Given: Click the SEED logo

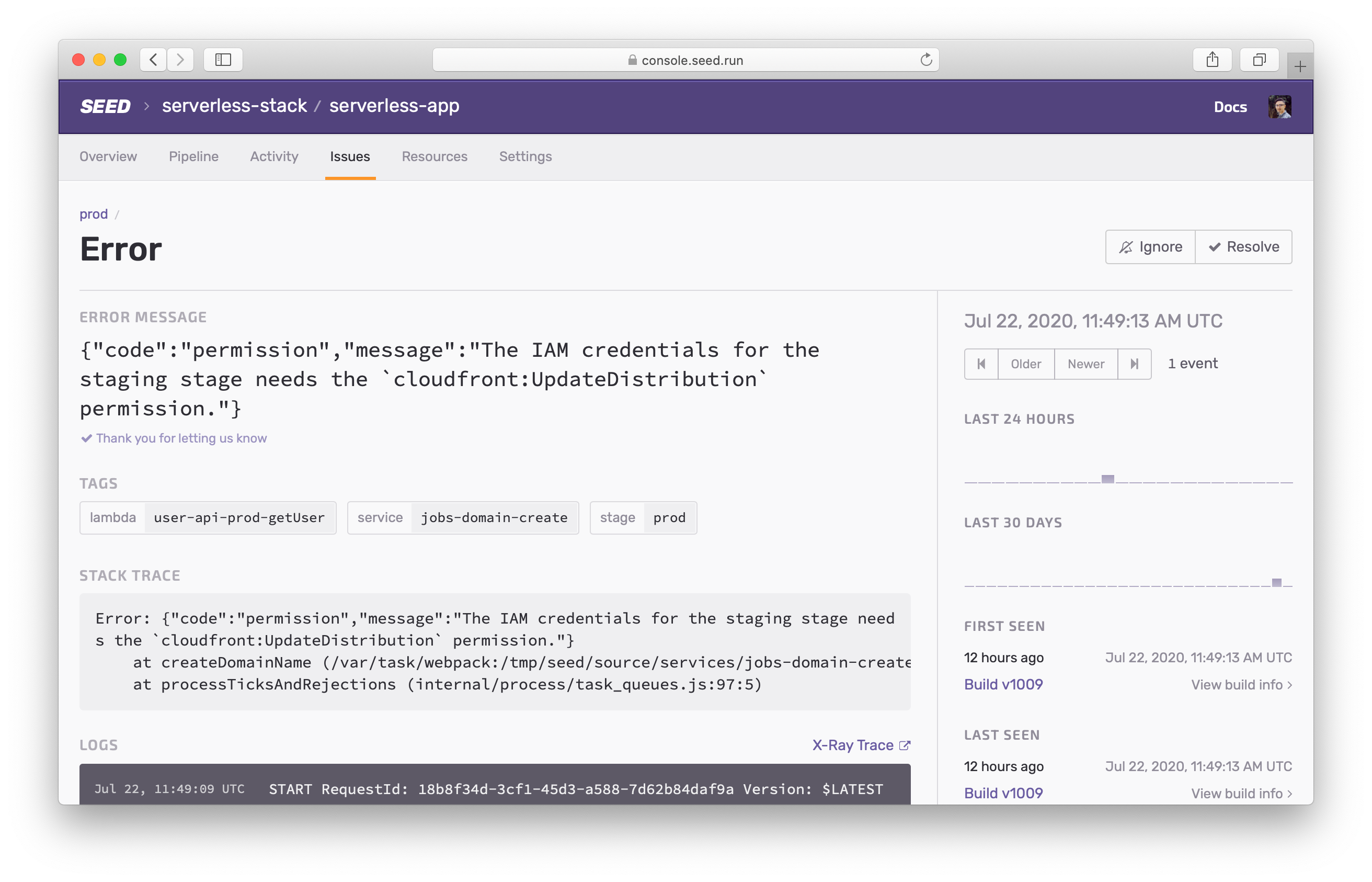Looking at the screenshot, I should (105, 106).
